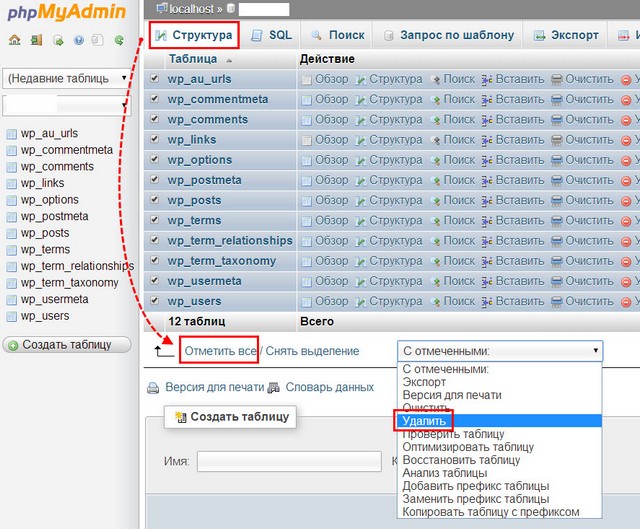Switch to the Структура tab
Image resolution: width=640 pixels, height=529 pixels.
[x=194, y=35]
